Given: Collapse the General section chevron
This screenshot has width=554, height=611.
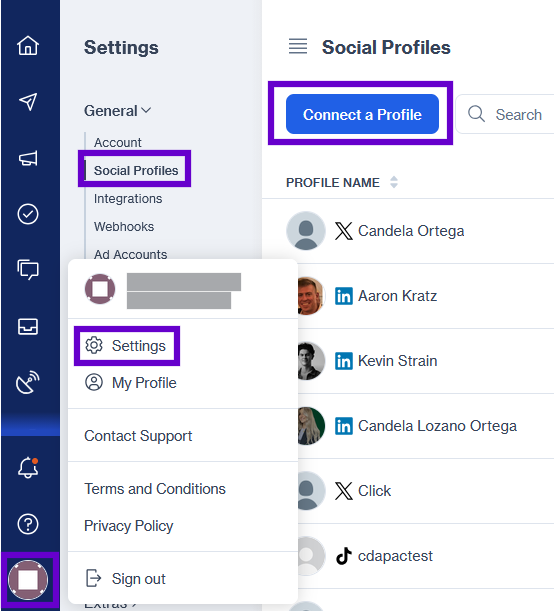Looking at the screenshot, I should 146,111.
